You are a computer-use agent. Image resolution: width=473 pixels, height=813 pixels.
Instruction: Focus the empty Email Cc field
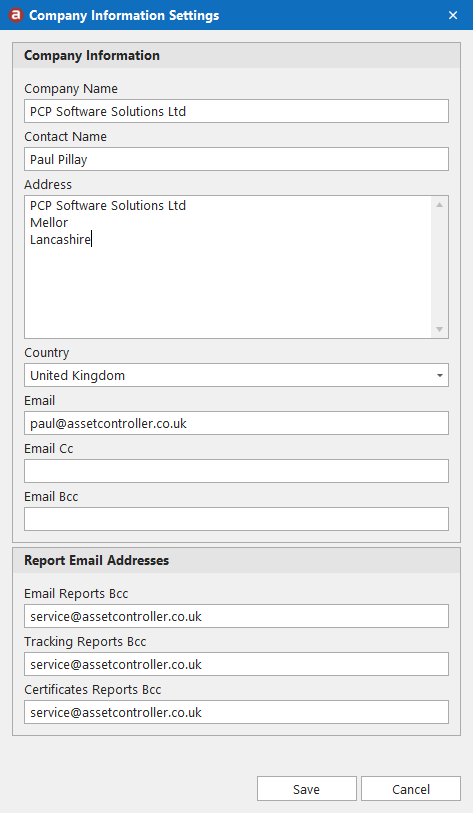coord(236,471)
